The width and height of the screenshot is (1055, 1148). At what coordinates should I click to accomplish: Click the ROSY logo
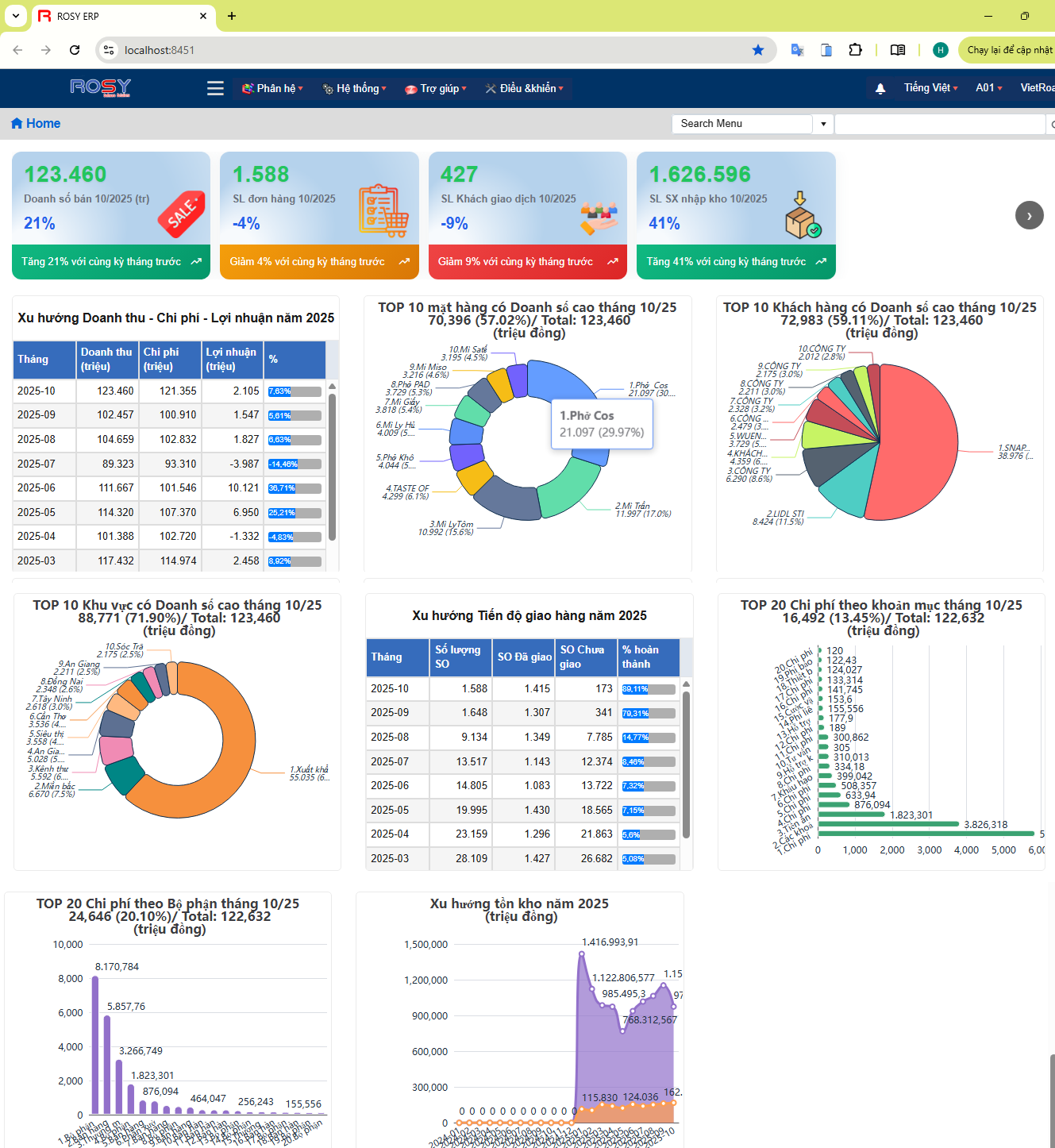(x=100, y=87)
